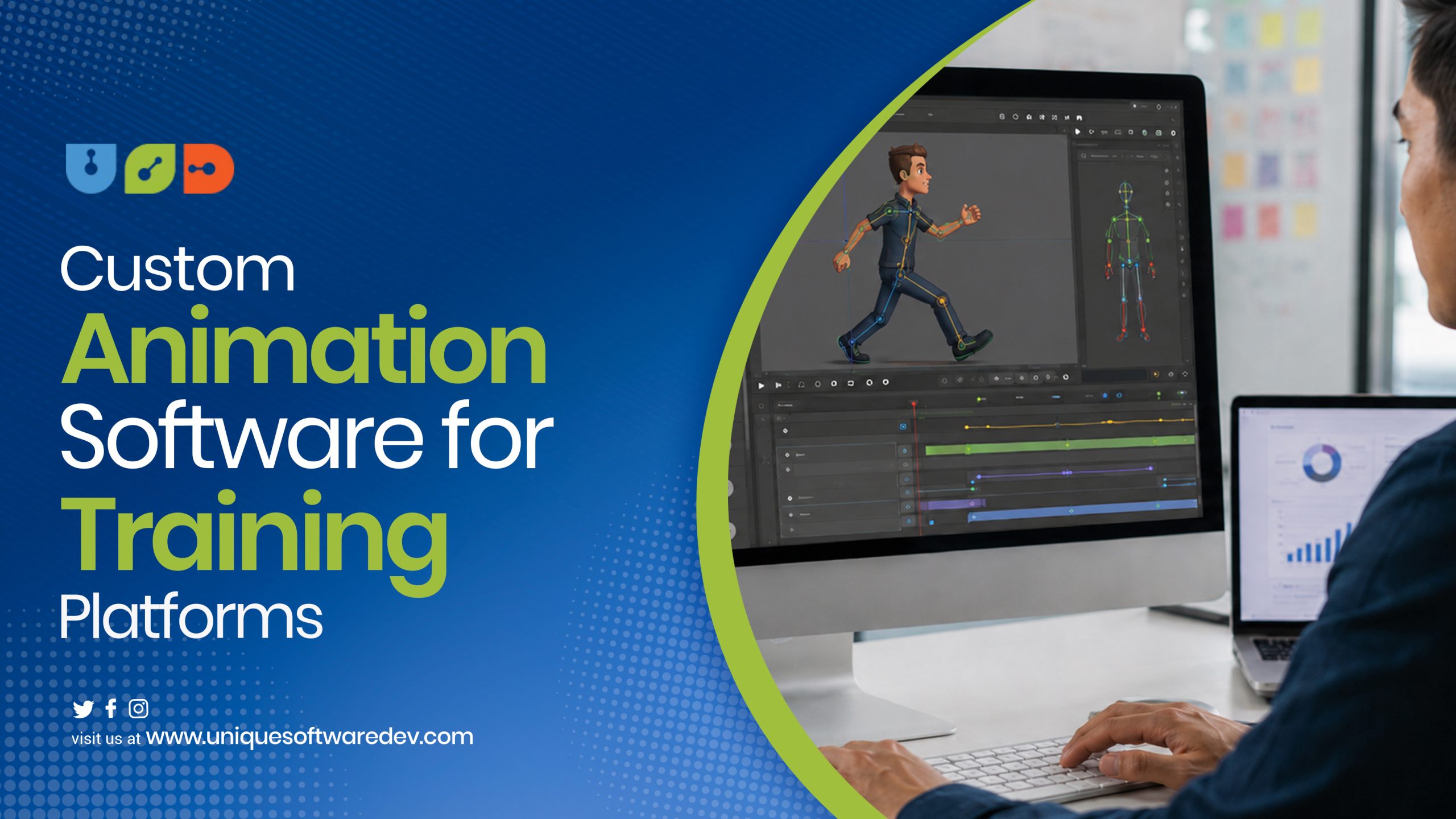
Task: Toggle the blue circular target on top track row
Action: pos(903,426)
